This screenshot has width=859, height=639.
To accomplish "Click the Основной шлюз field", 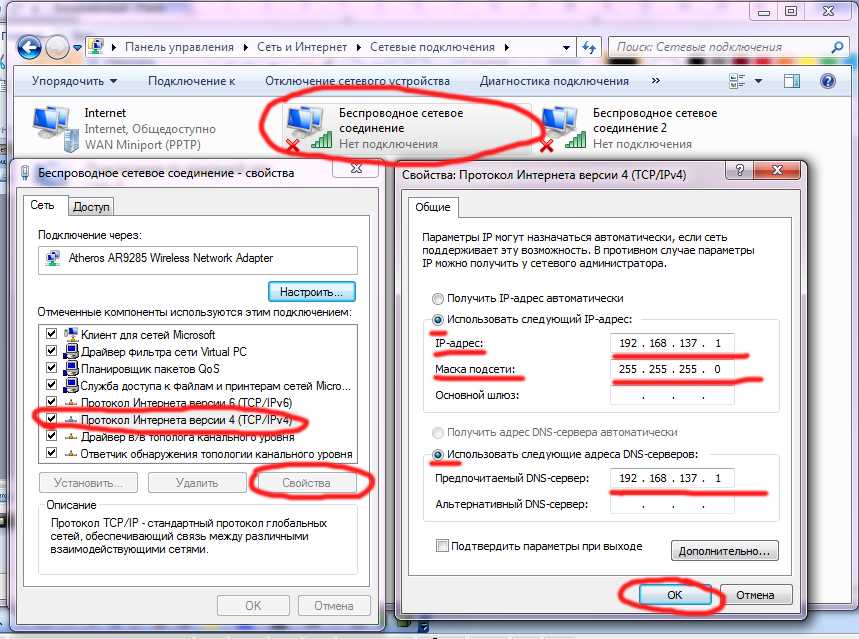I will tap(672, 395).
